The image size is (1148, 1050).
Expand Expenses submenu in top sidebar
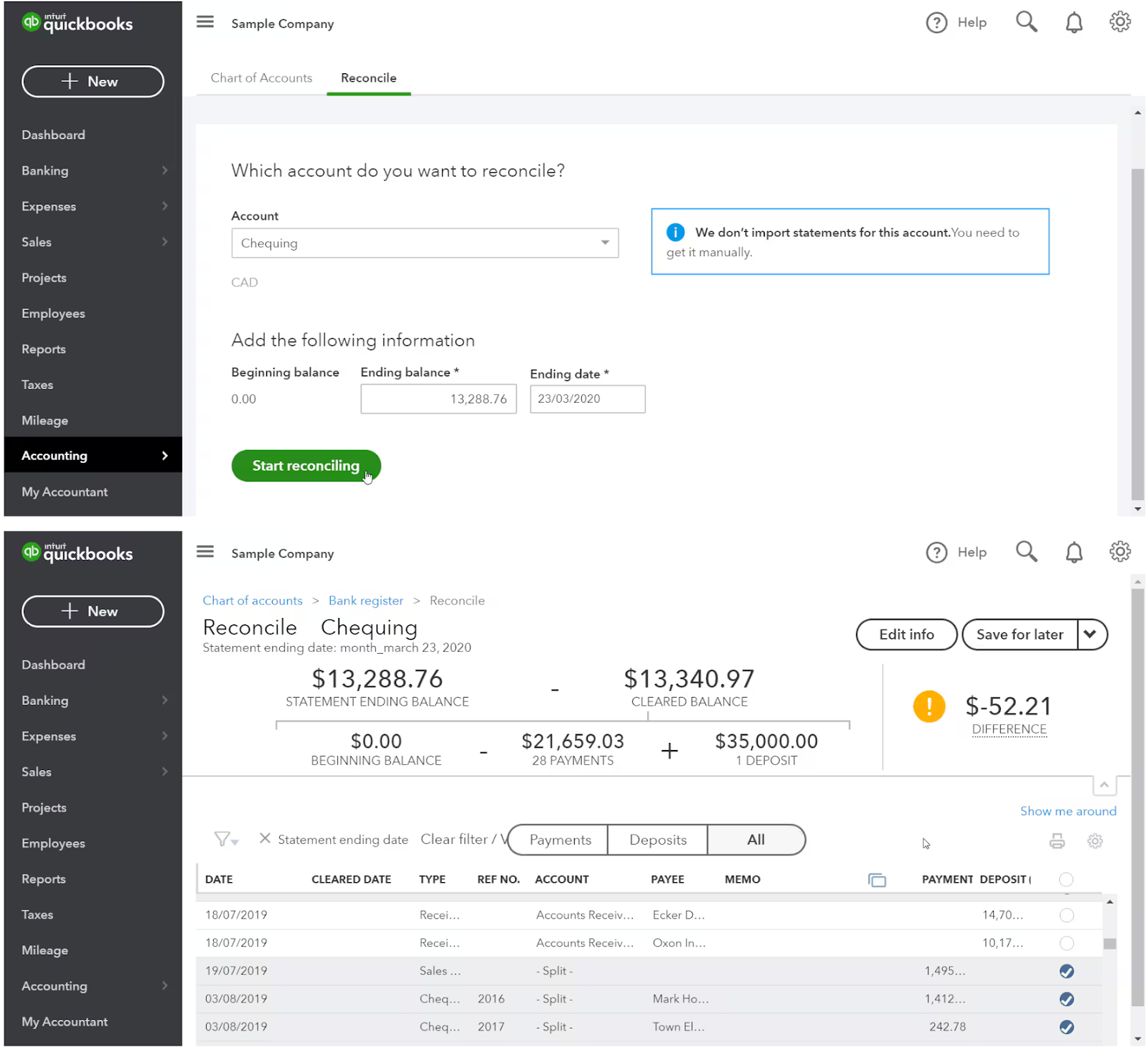[165, 206]
